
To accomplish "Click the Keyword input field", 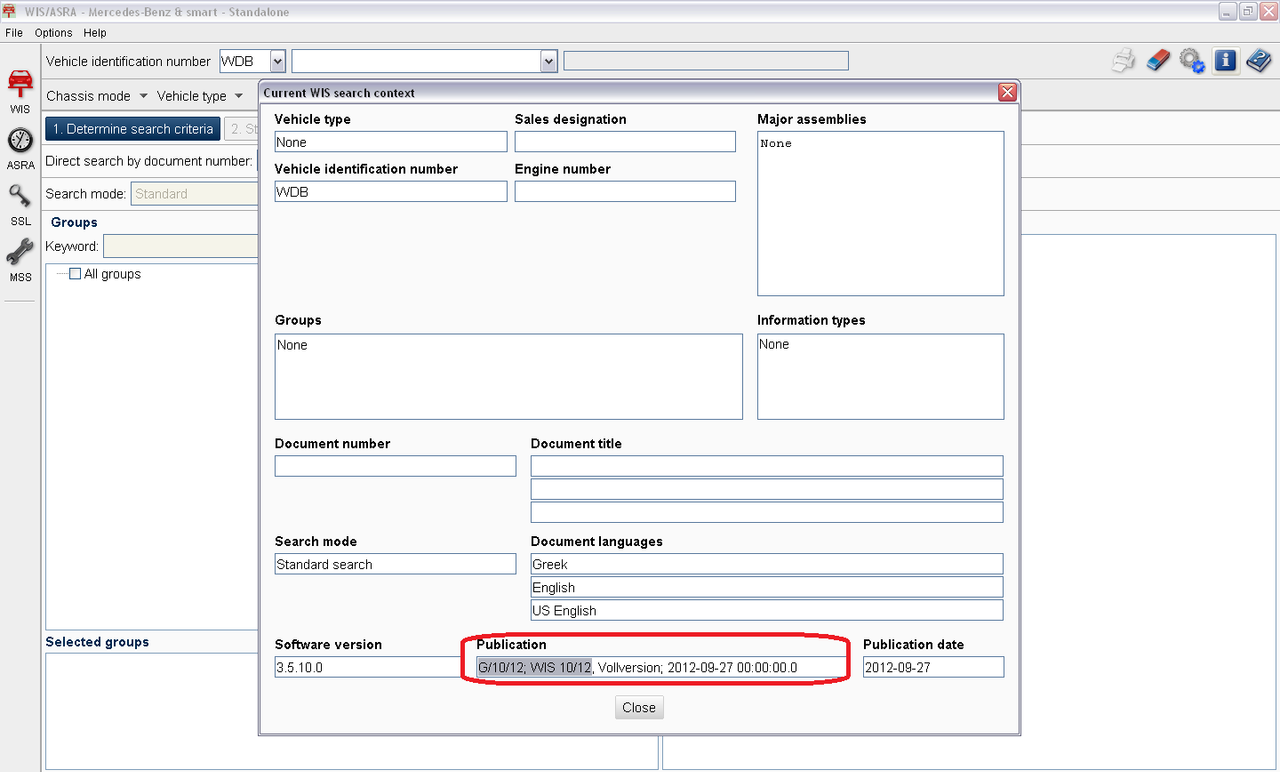I will pyautogui.click(x=181, y=246).
